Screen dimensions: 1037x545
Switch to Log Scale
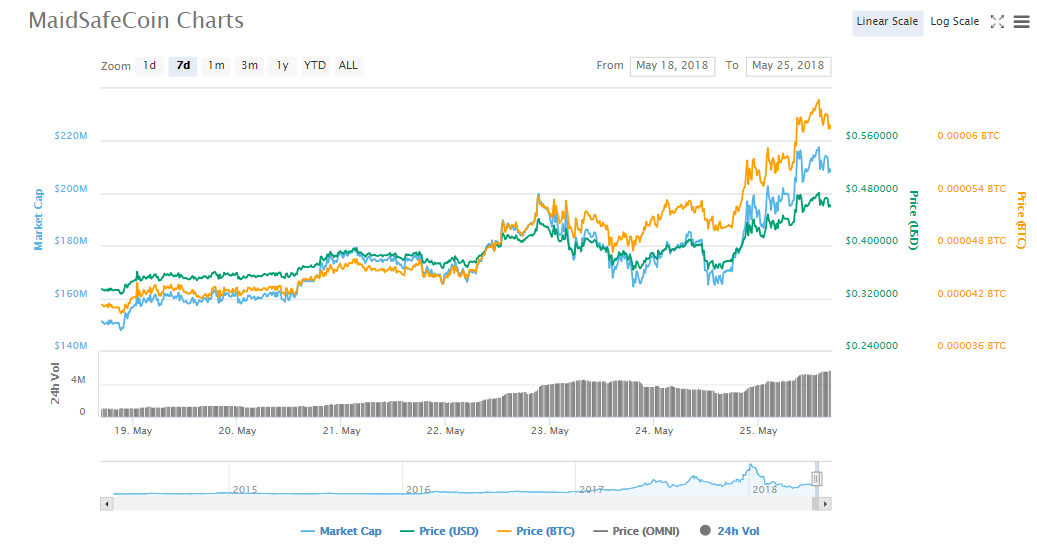click(954, 22)
